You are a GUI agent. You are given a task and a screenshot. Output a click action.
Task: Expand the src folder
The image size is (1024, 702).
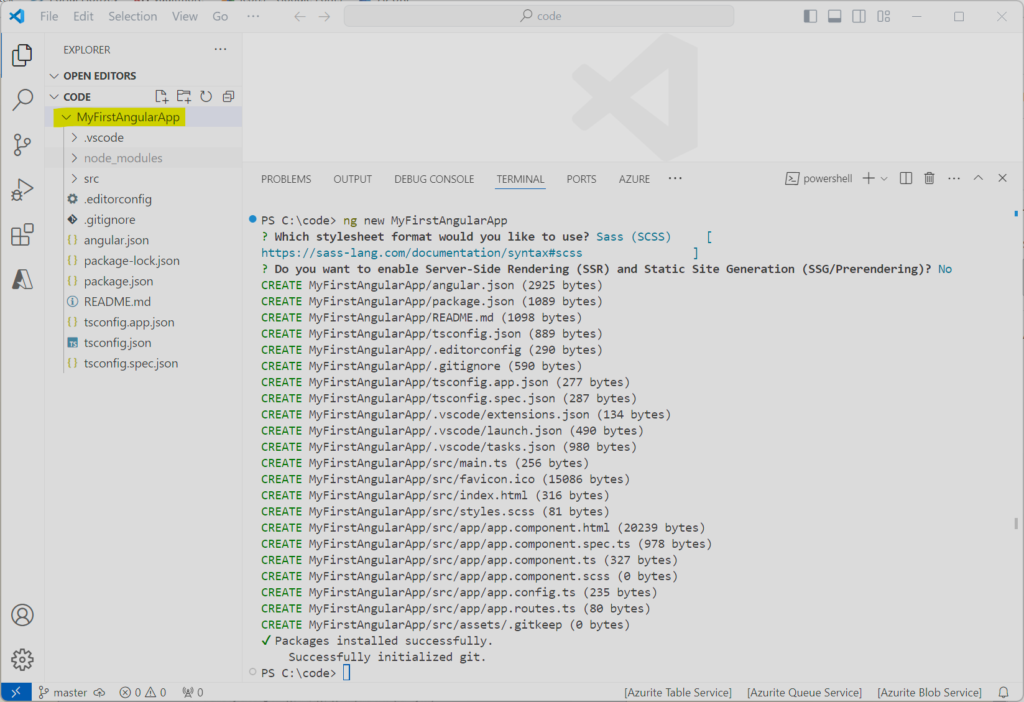coord(91,179)
